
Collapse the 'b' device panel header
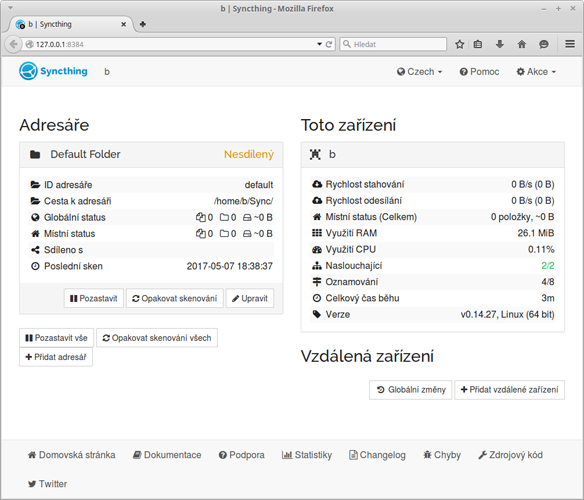tap(432, 155)
